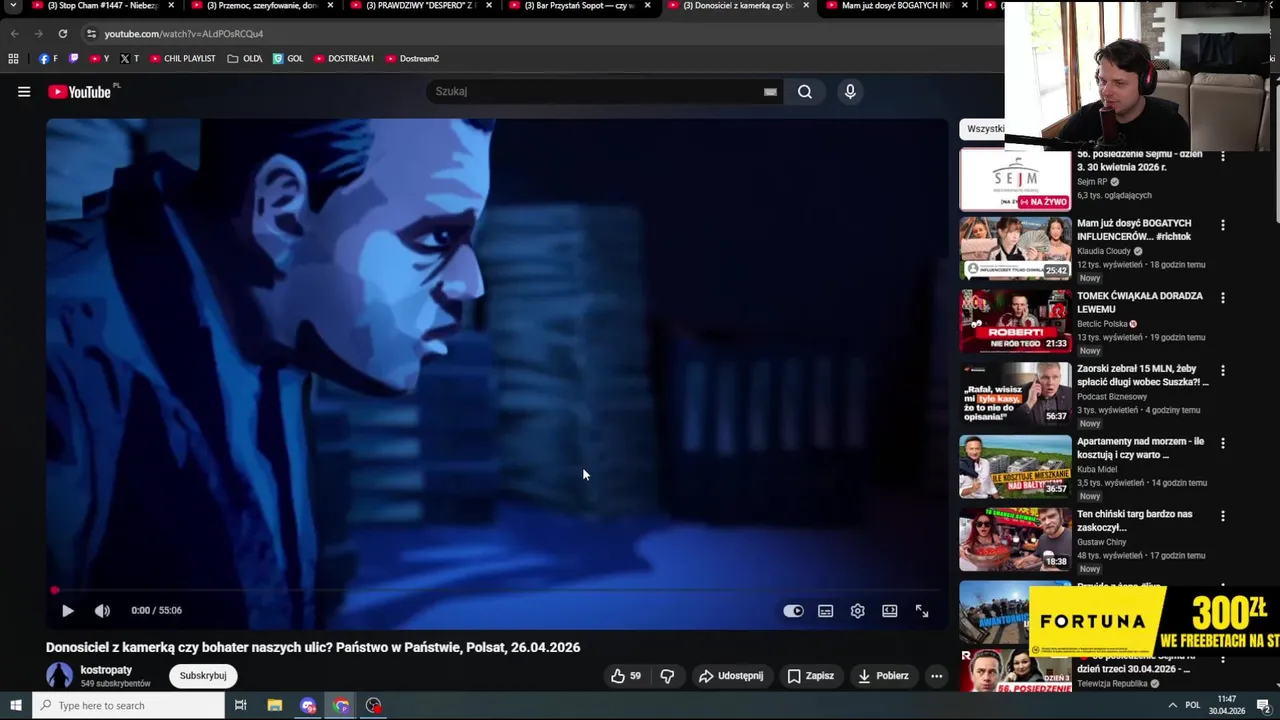This screenshot has height=720, width=1280.
Task: Open the Apartamenty nad morzem thumbnail
Action: pyautogui.click(x=1015, y=466)
